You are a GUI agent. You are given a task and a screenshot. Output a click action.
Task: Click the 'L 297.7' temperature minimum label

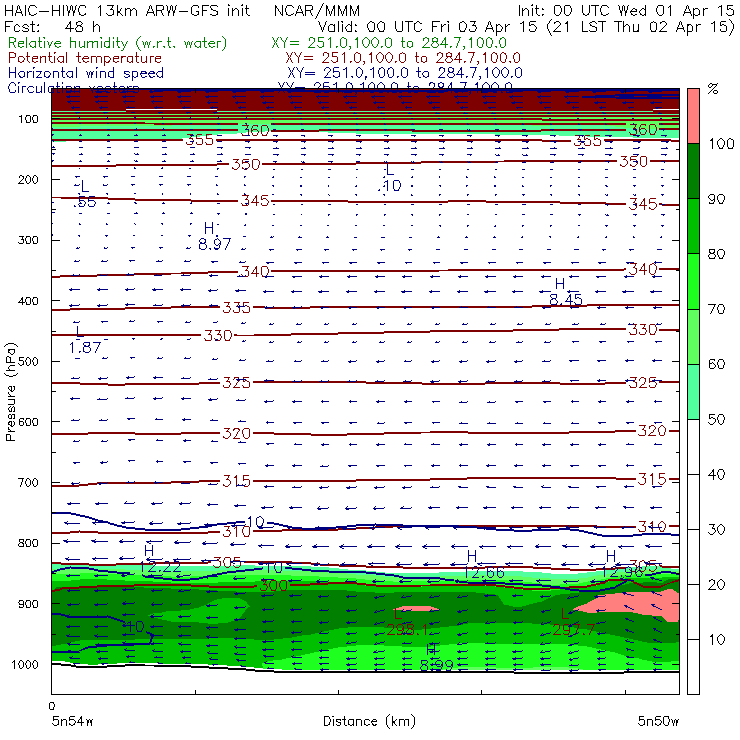pyautogui.click(x=573, y=622)
